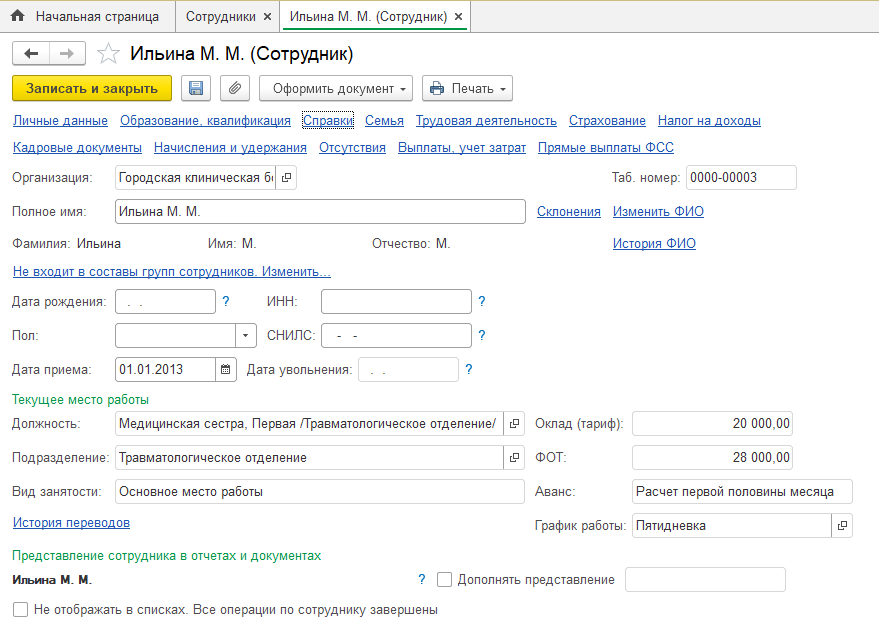Image resolution: width=879 pixels, height=637 pixels.
Task: Show help for Дата рождения
Action: 226,302
